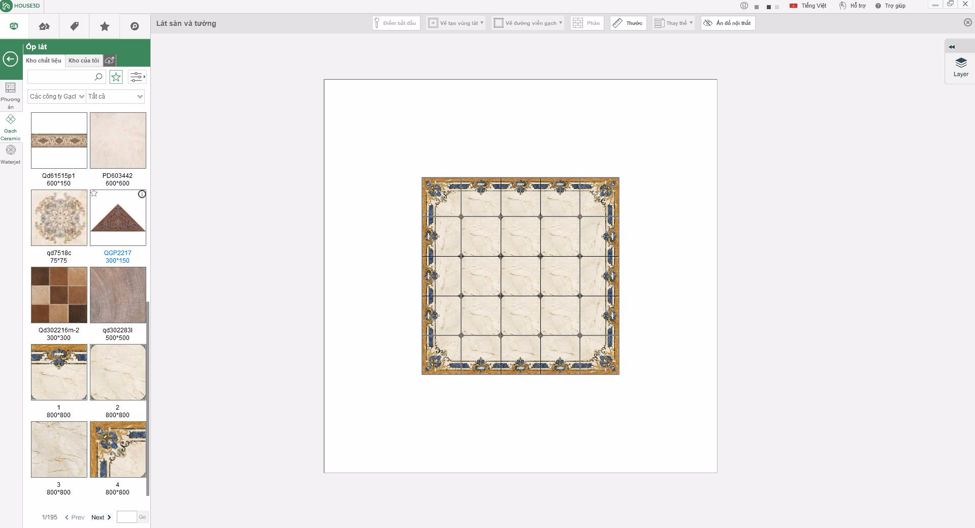
Task: Select qd7518c 75*75 tile thumbnail
Action: [x=59, y=218]
